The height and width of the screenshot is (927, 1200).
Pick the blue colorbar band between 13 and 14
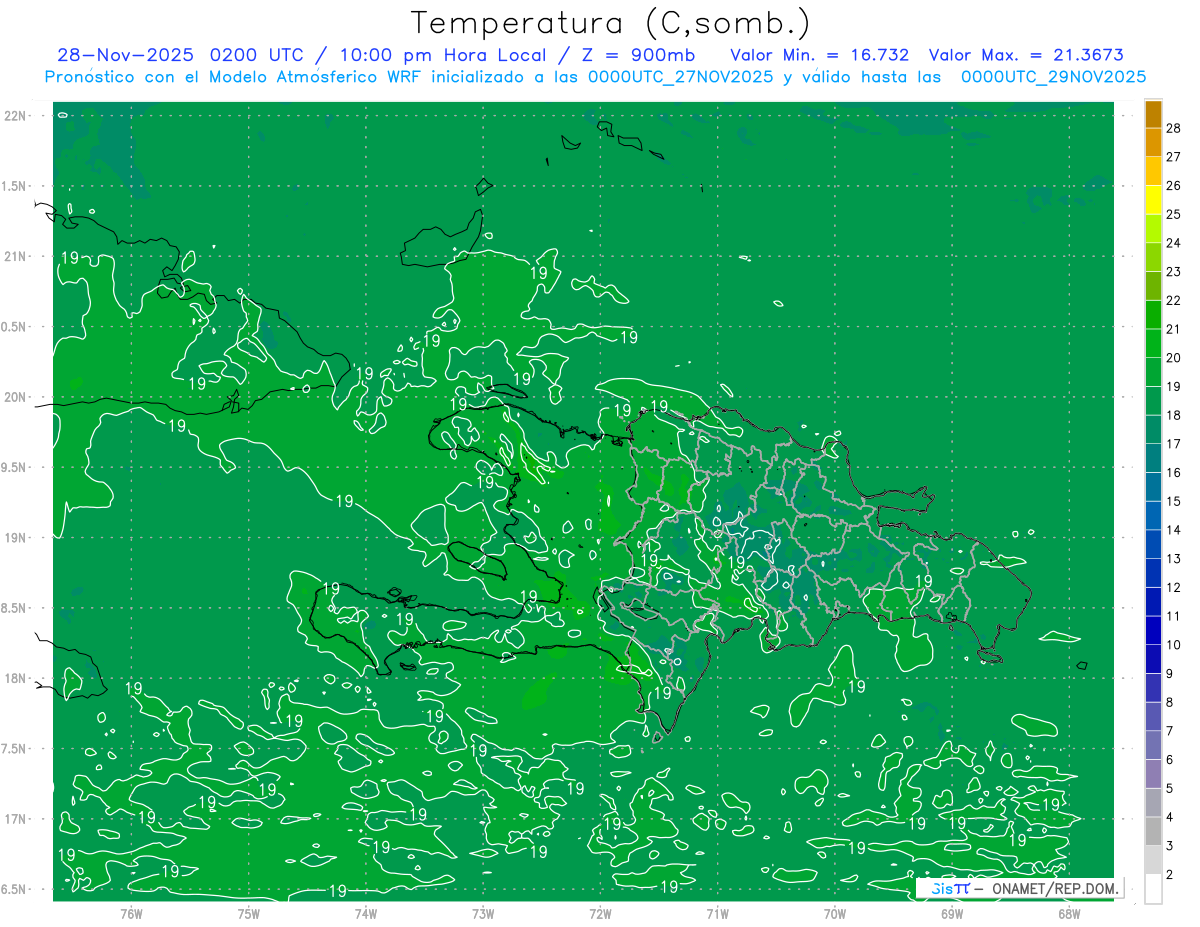click(x=1153, y=545)
